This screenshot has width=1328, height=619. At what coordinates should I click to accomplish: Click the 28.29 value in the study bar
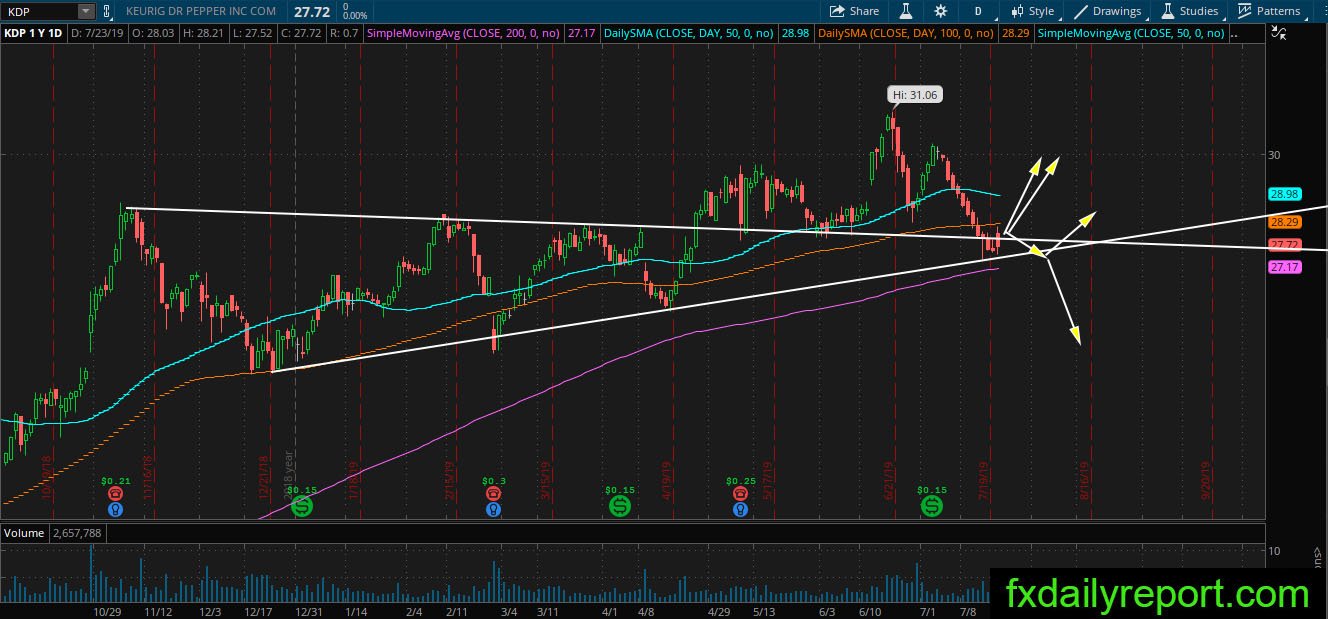click(1015, 33)
